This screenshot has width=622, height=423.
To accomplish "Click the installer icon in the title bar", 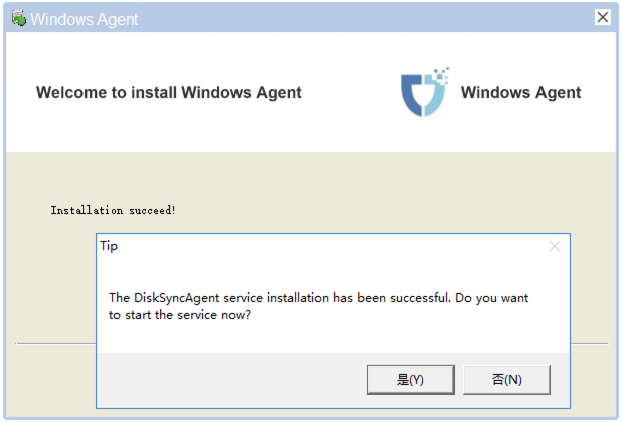I will [18, 18].
